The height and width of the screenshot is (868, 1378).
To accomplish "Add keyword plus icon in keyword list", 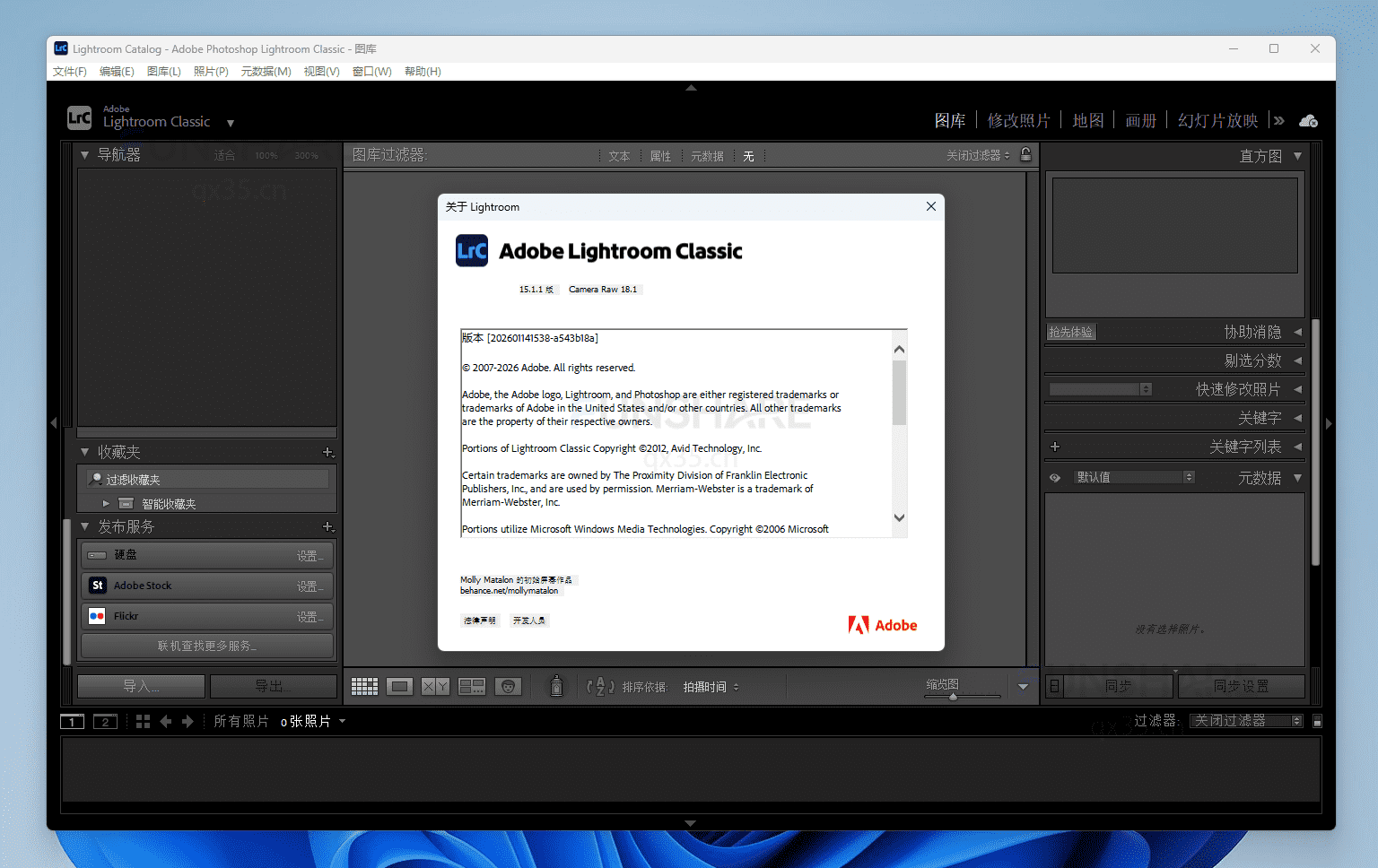I will [1055, 447].
